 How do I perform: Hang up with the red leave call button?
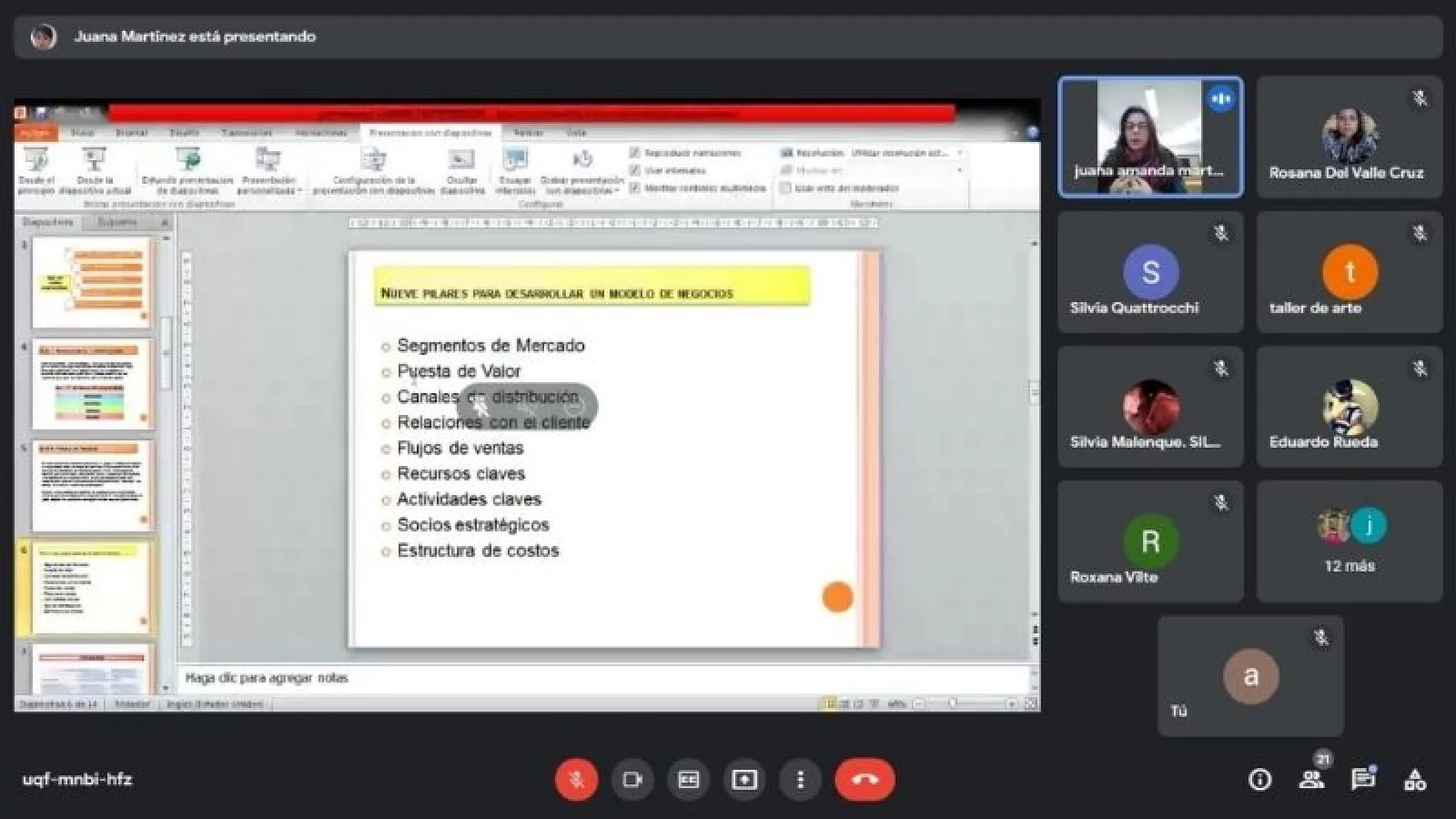click(864, 780)
